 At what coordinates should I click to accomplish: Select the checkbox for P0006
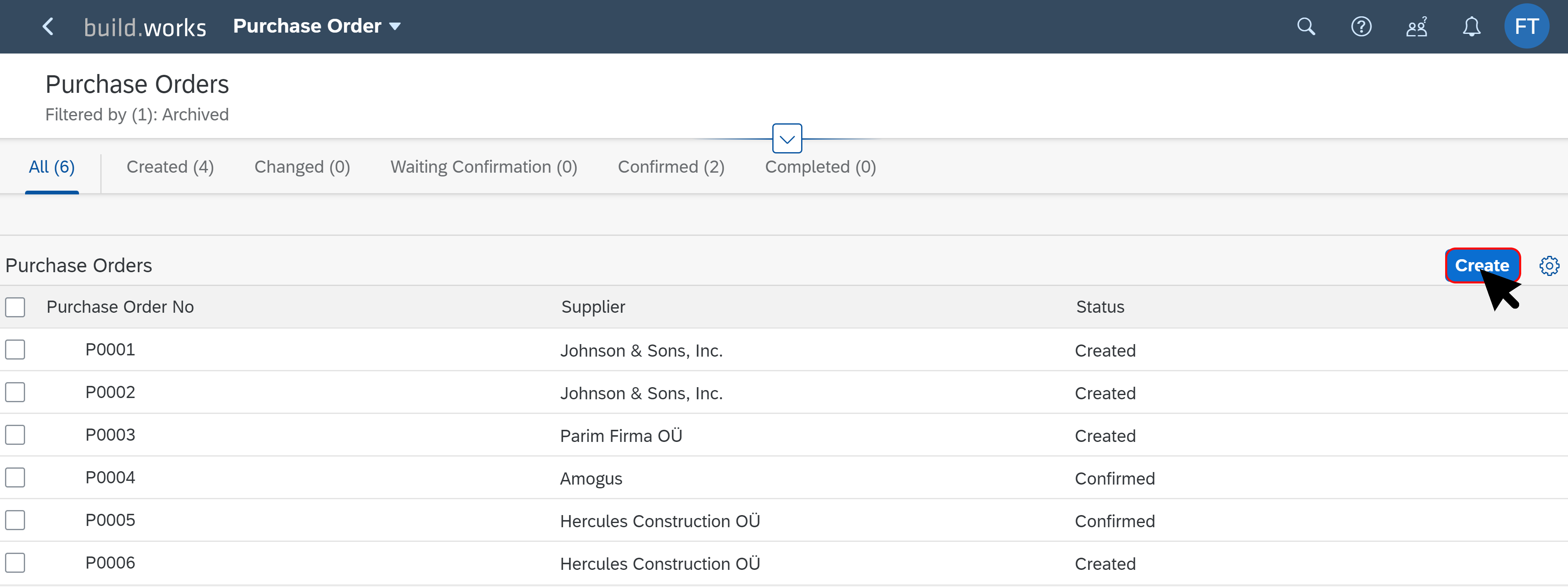coord(15,563)
